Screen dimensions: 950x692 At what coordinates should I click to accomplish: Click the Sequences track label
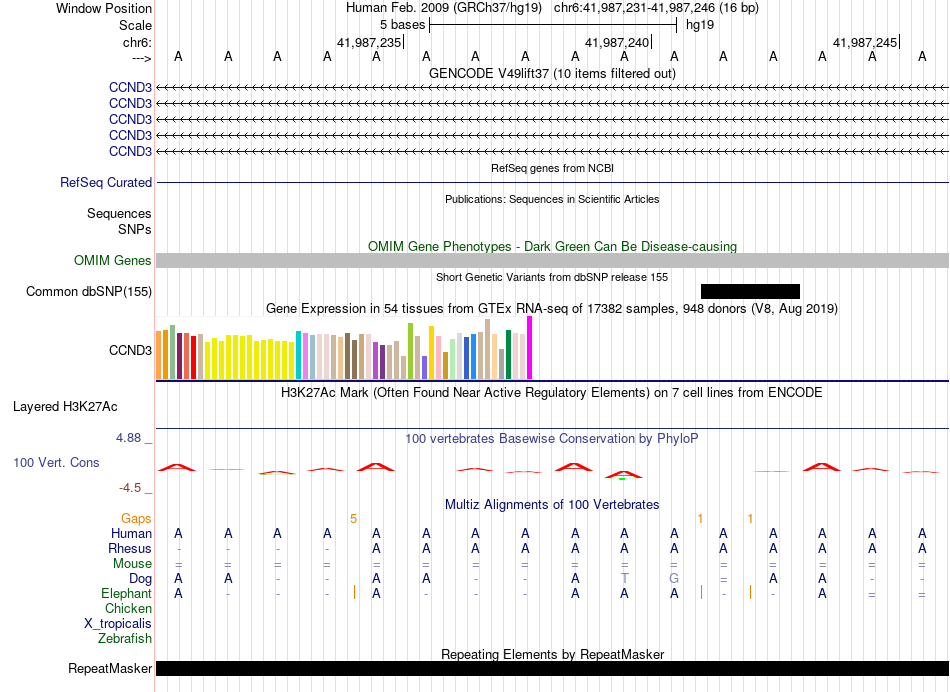119,213
